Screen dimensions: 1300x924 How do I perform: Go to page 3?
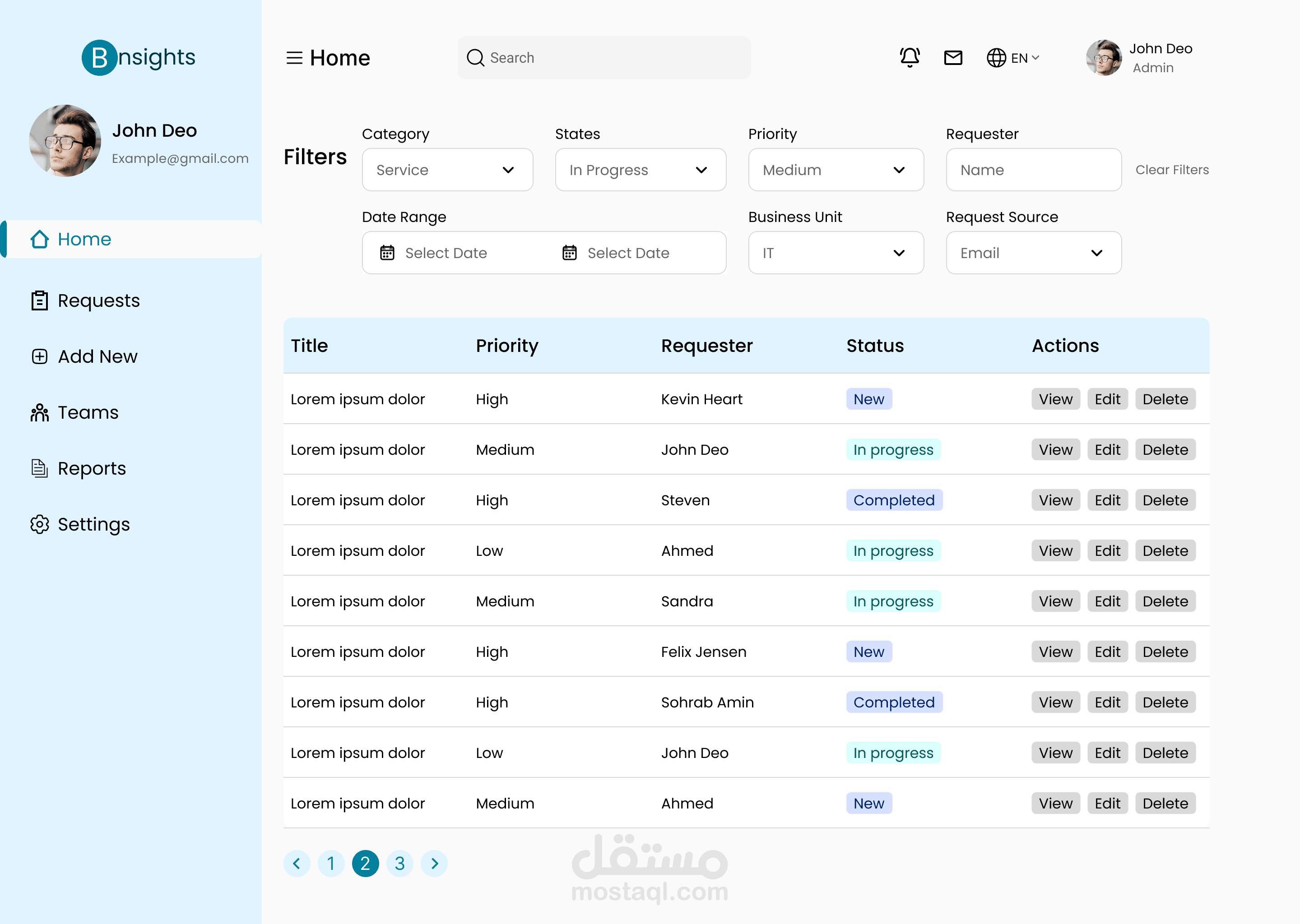(399, 863)
